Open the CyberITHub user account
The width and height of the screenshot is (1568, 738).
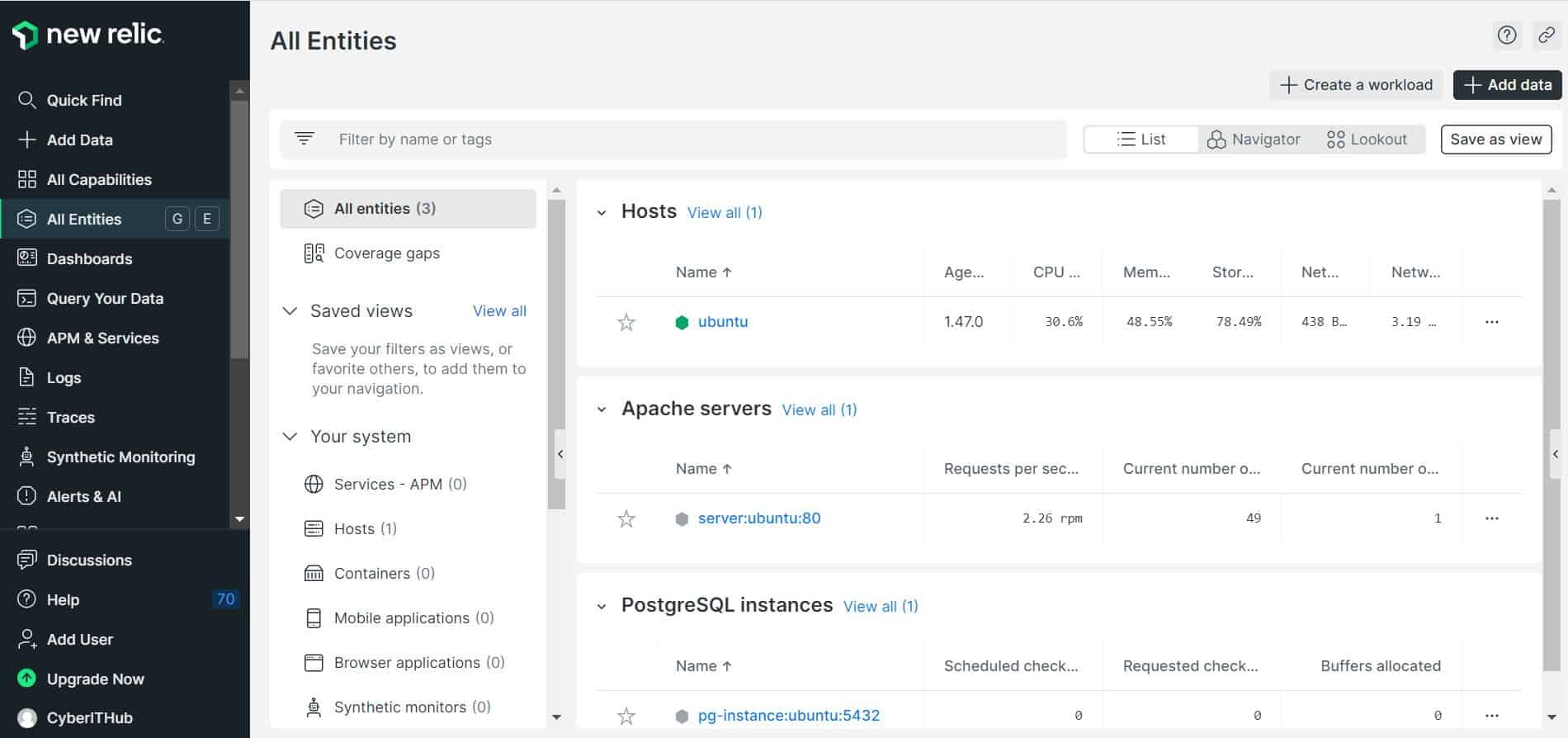[x=89, y=717]
